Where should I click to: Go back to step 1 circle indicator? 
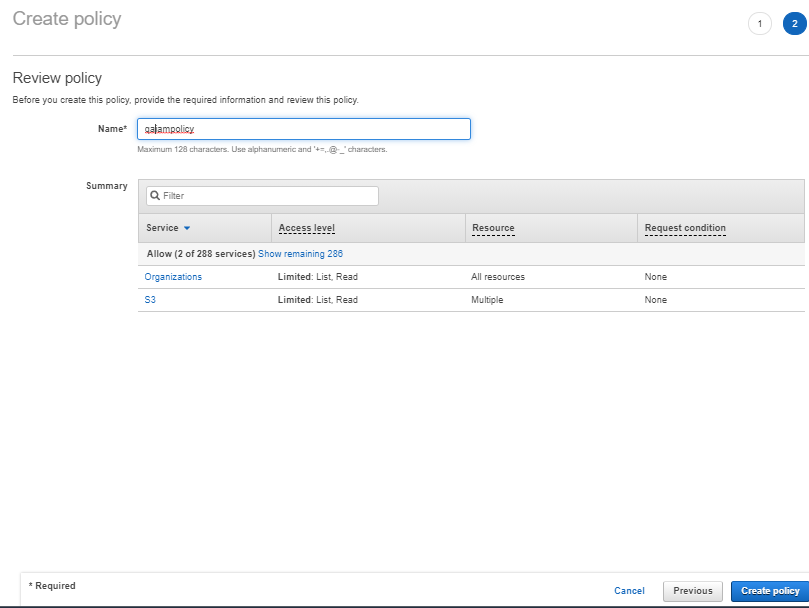coord(759,24)
